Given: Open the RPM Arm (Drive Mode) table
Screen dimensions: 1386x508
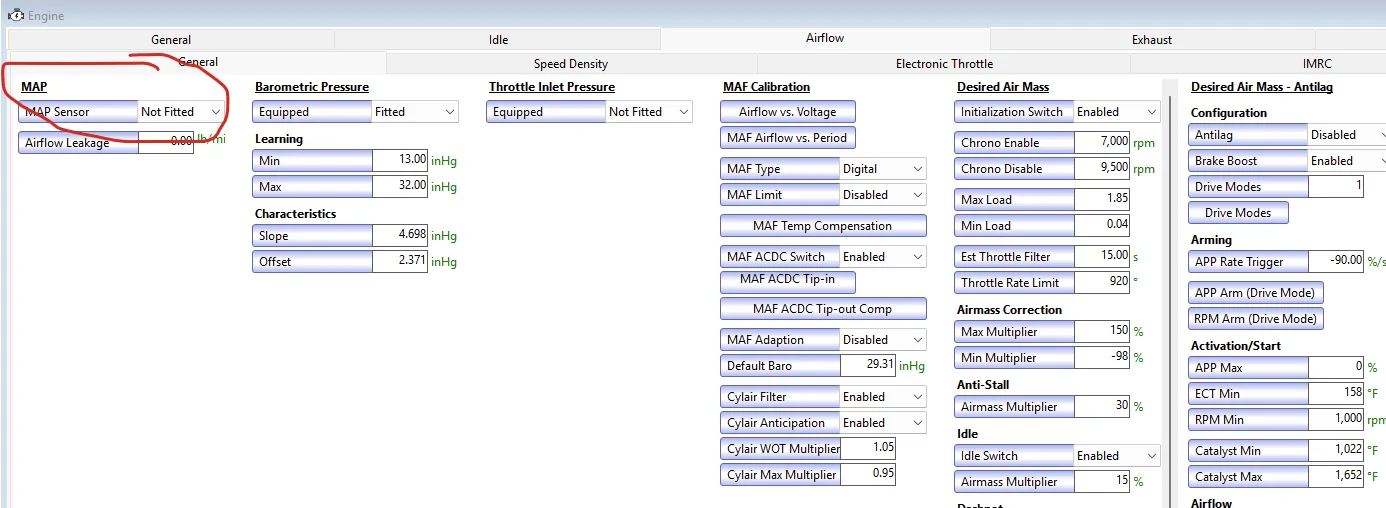Looking at the screenshot, I should coord(1256,319).
